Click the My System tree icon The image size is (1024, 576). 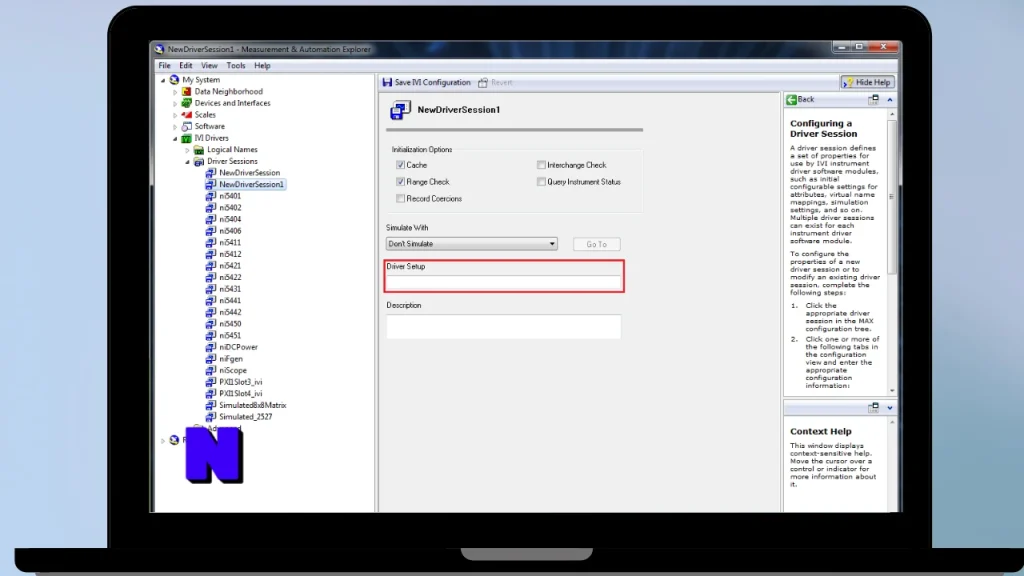click(174, 80)
